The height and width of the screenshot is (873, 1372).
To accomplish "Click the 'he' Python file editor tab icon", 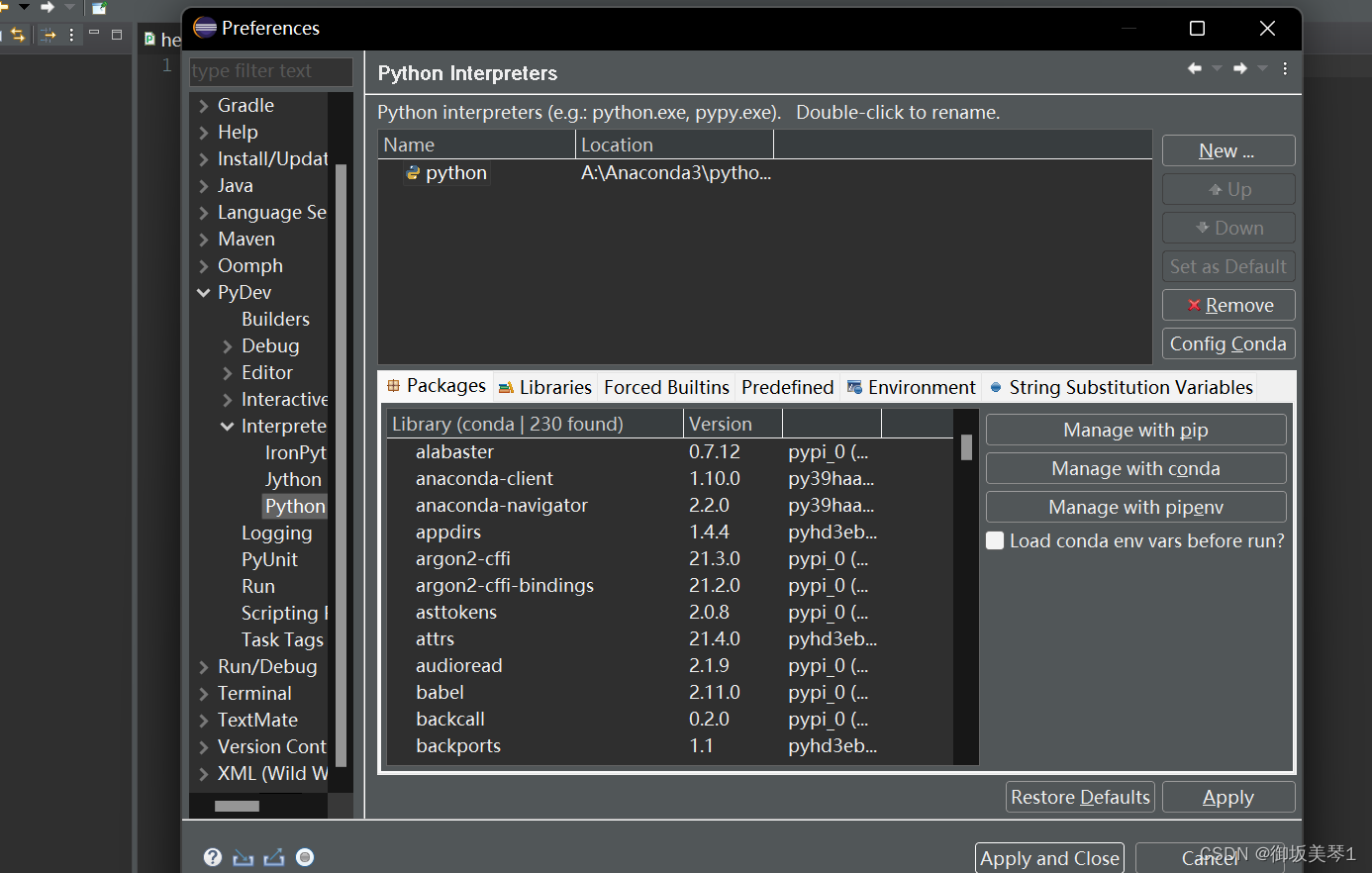I will [149, 40].
